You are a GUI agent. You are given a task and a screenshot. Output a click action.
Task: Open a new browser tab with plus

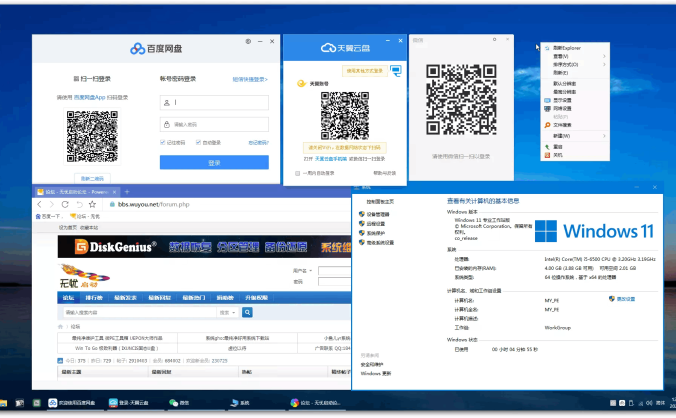(127, 192)
